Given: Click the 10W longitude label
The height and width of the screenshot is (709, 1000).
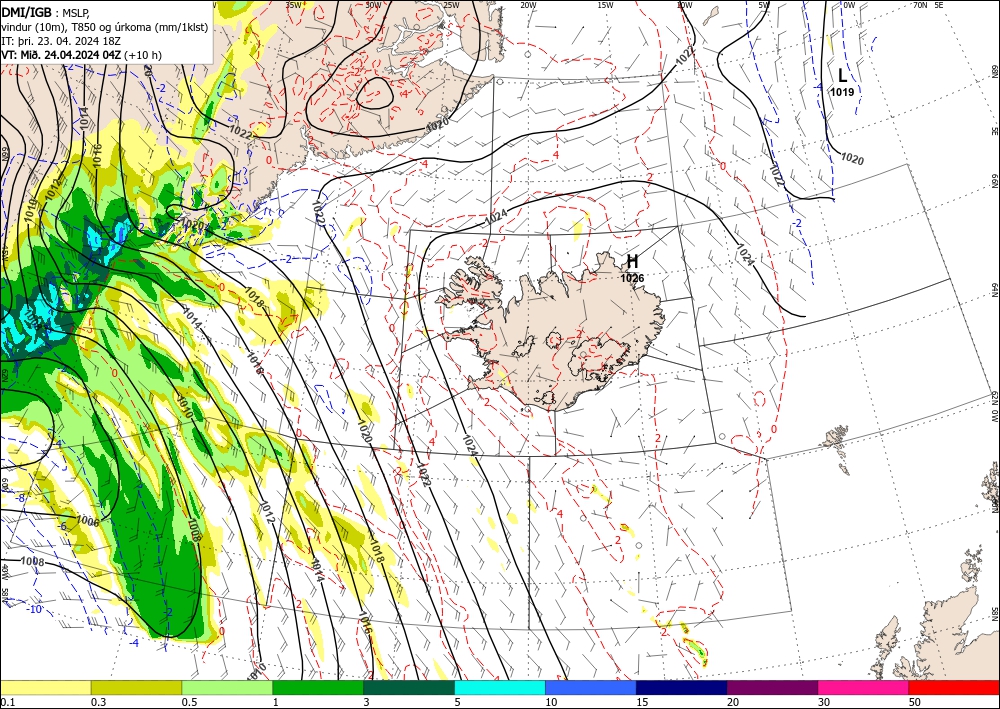Looking at the screenshot, I should point(684,5).
